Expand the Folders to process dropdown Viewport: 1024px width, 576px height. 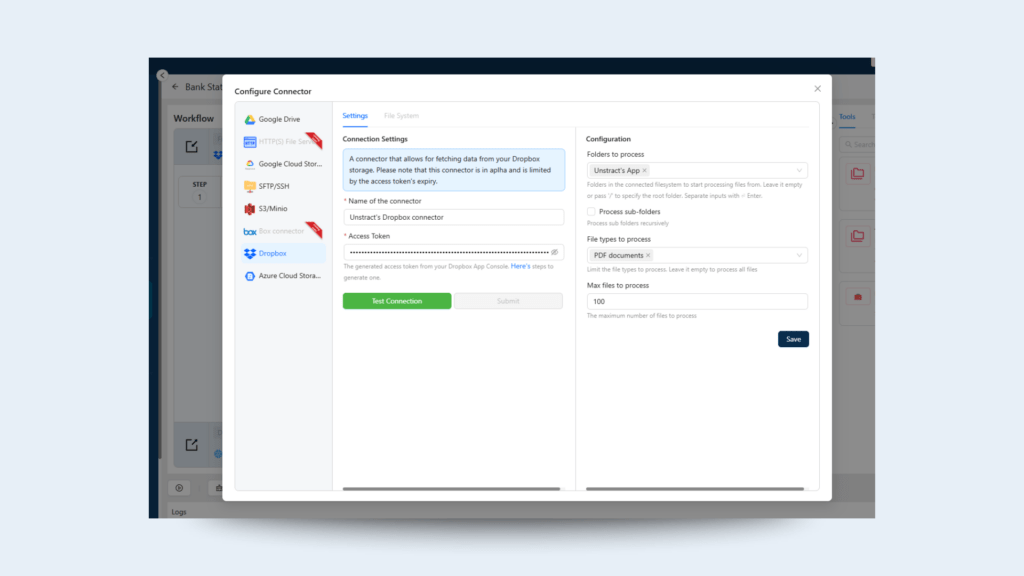click(799, 171)
